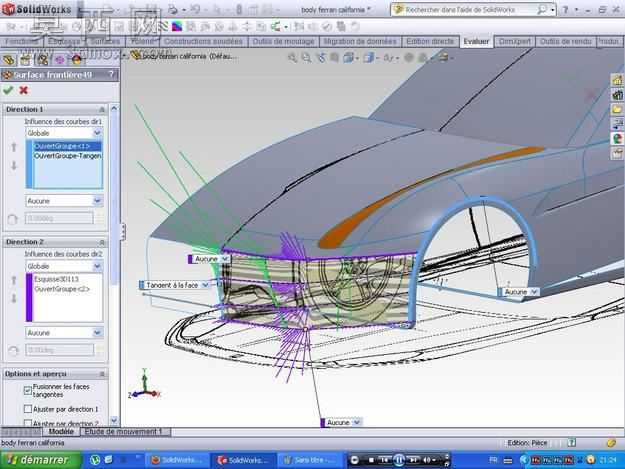
Task: Click the View Orientation cube icon
Action: [349, 58]
